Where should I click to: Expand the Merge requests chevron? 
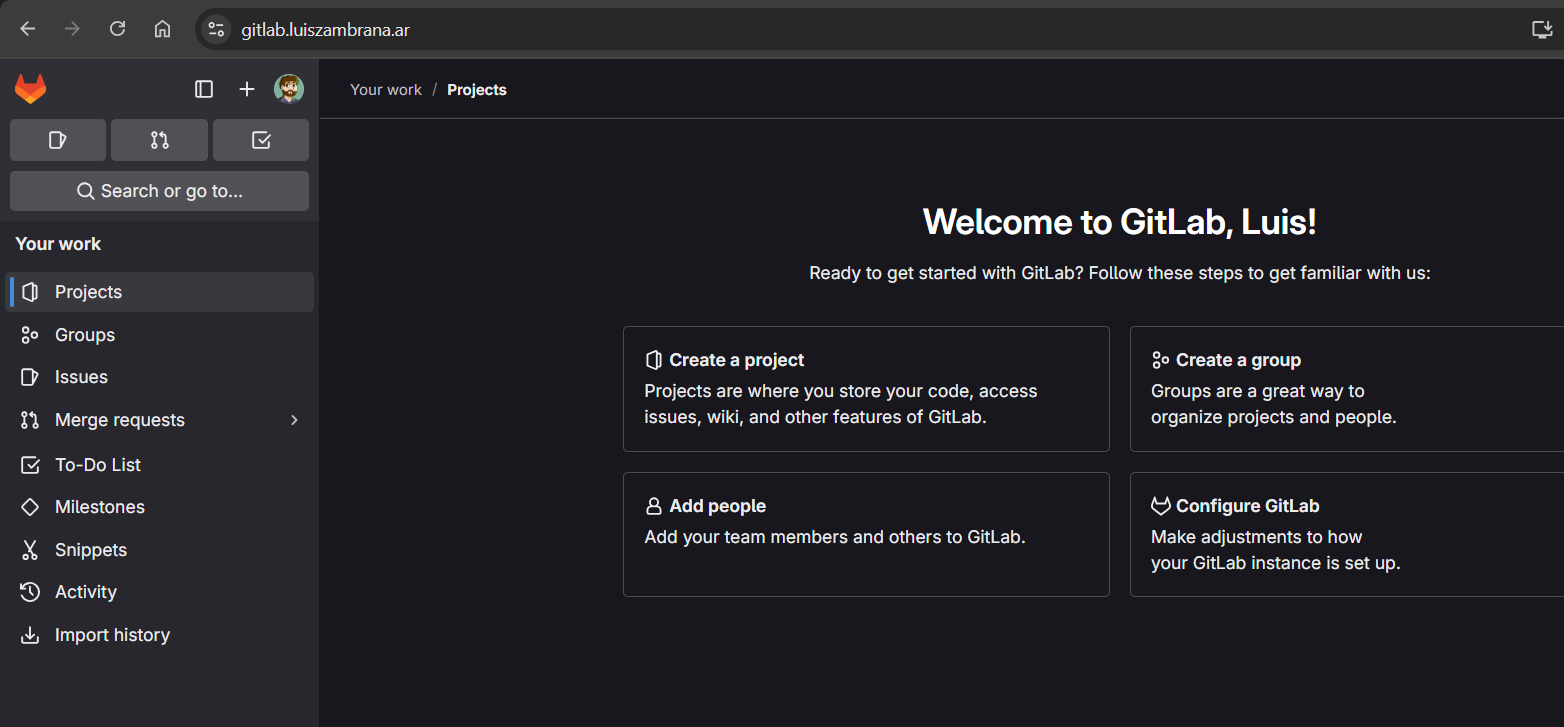pos(294,420)
